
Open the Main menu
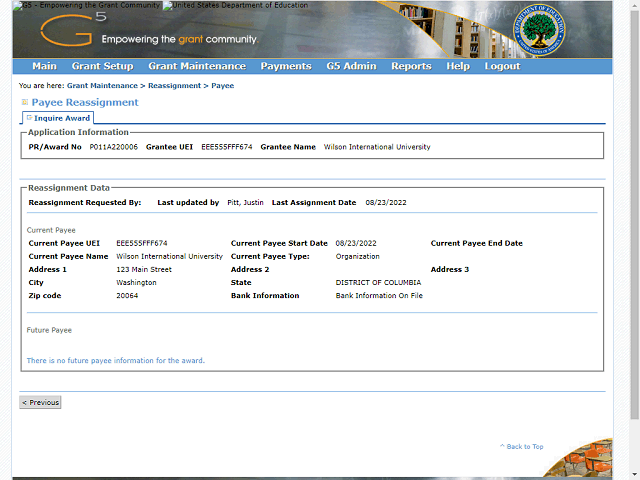[44, 67]
